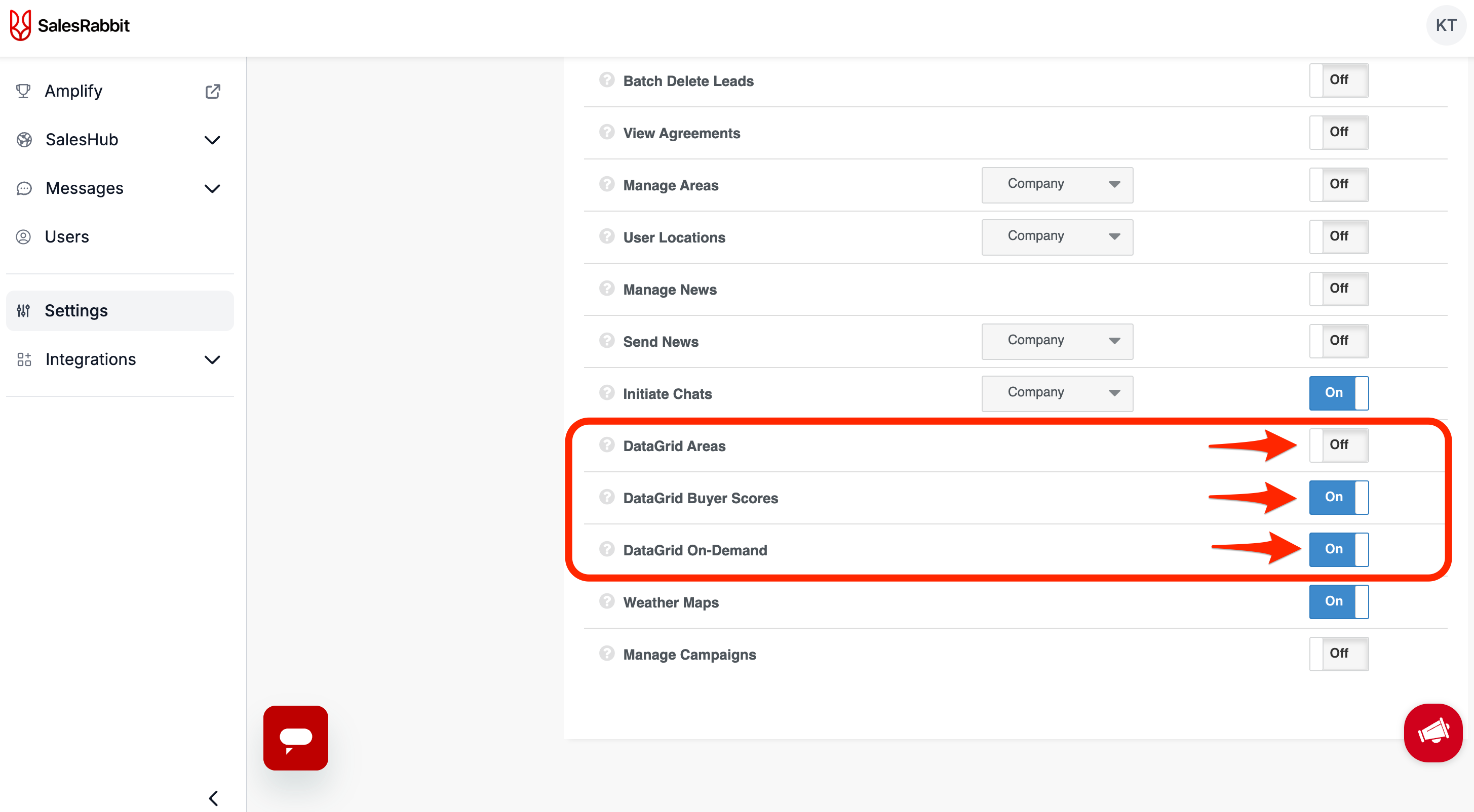Toggle View Agreements switch on
This screenshot has width=1474, height=812.
1338,132
